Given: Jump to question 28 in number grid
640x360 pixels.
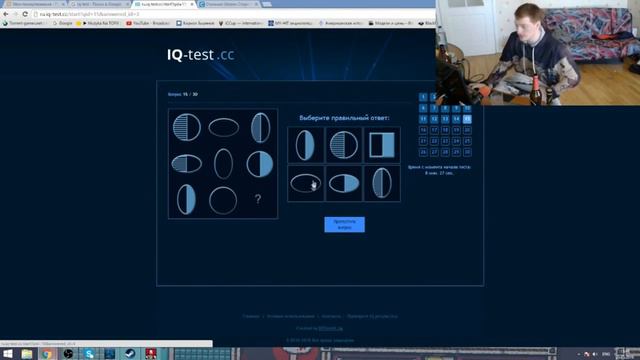Looking at the screenshot, I should coord(445,152).
